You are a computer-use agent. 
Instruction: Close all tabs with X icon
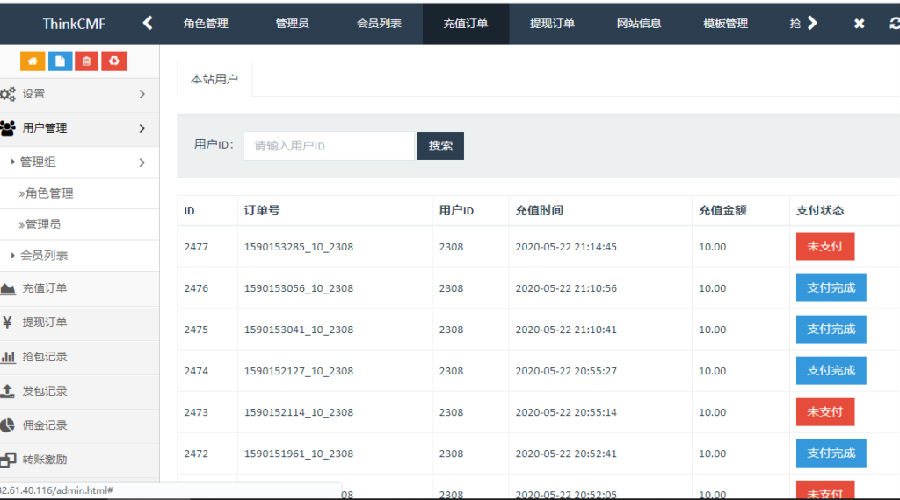(x=859, y=24)
